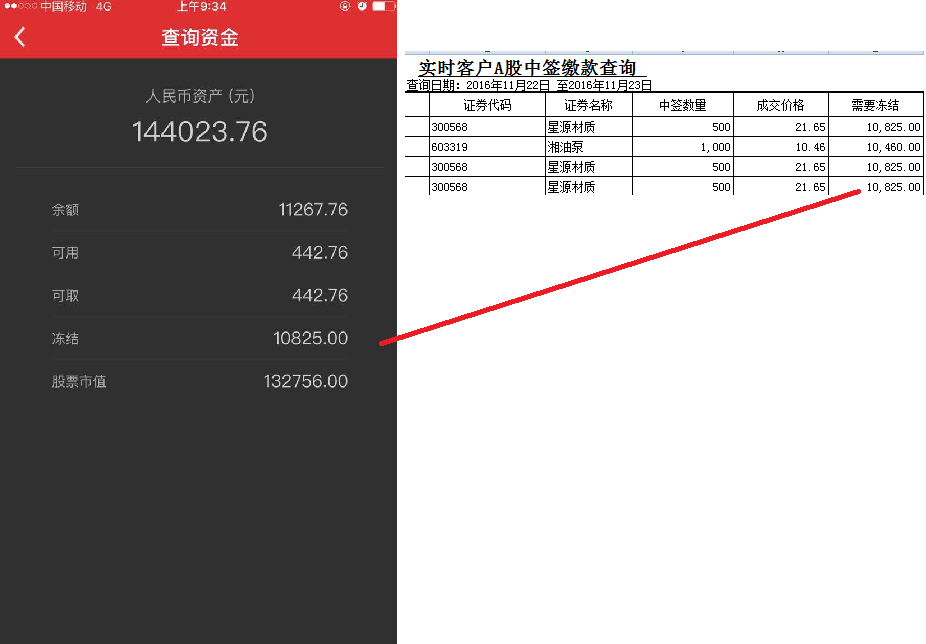Click the 查询日期 date range line
This screenshot has width=926, height=644.
click(529, 85)
